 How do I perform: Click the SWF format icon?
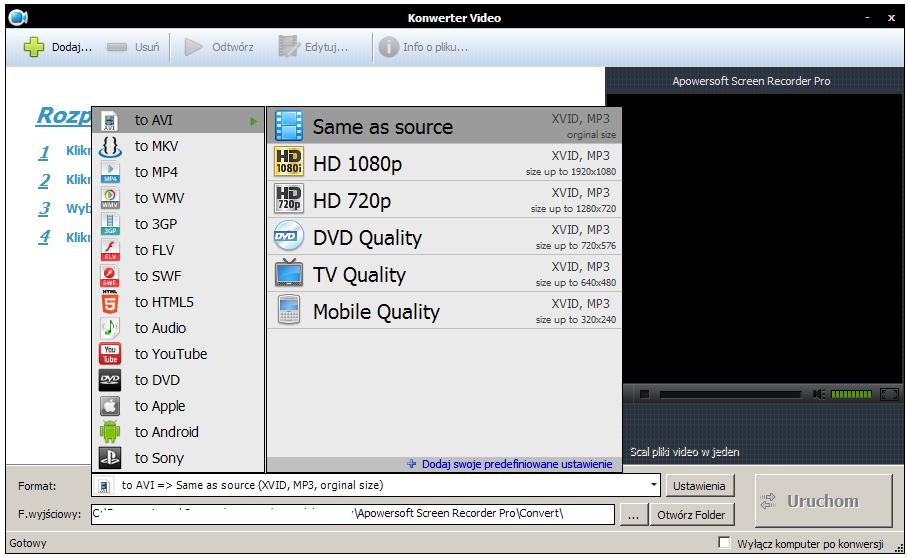tap(109, 276)
